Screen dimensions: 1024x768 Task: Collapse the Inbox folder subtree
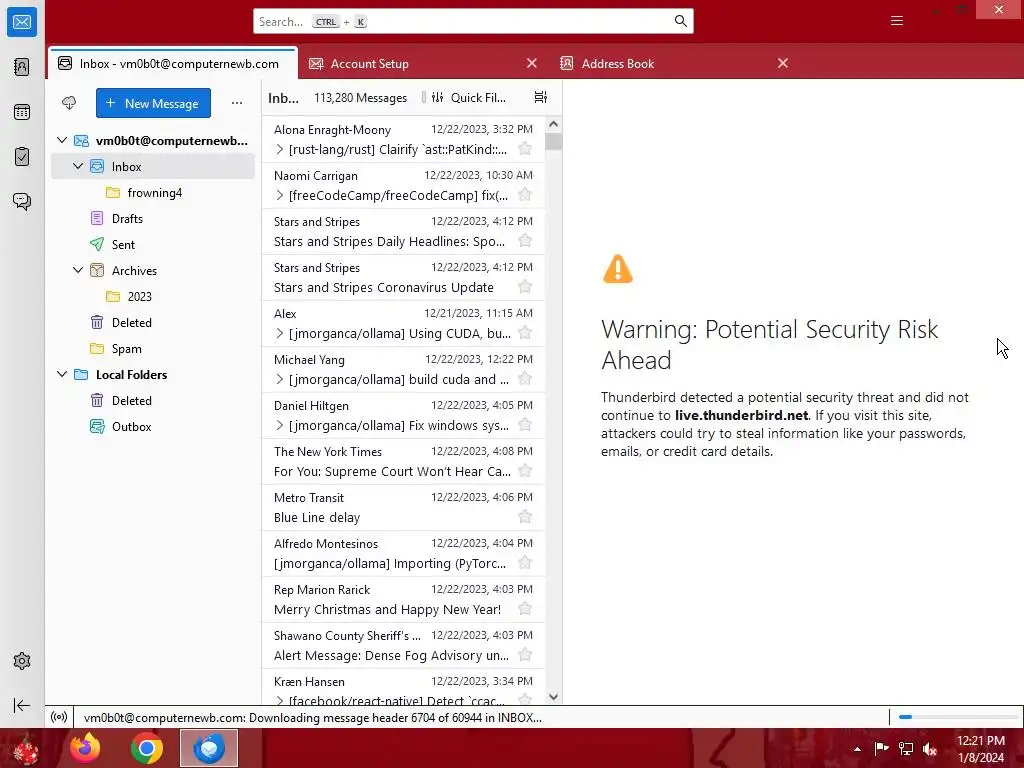[x=78, y=167]
